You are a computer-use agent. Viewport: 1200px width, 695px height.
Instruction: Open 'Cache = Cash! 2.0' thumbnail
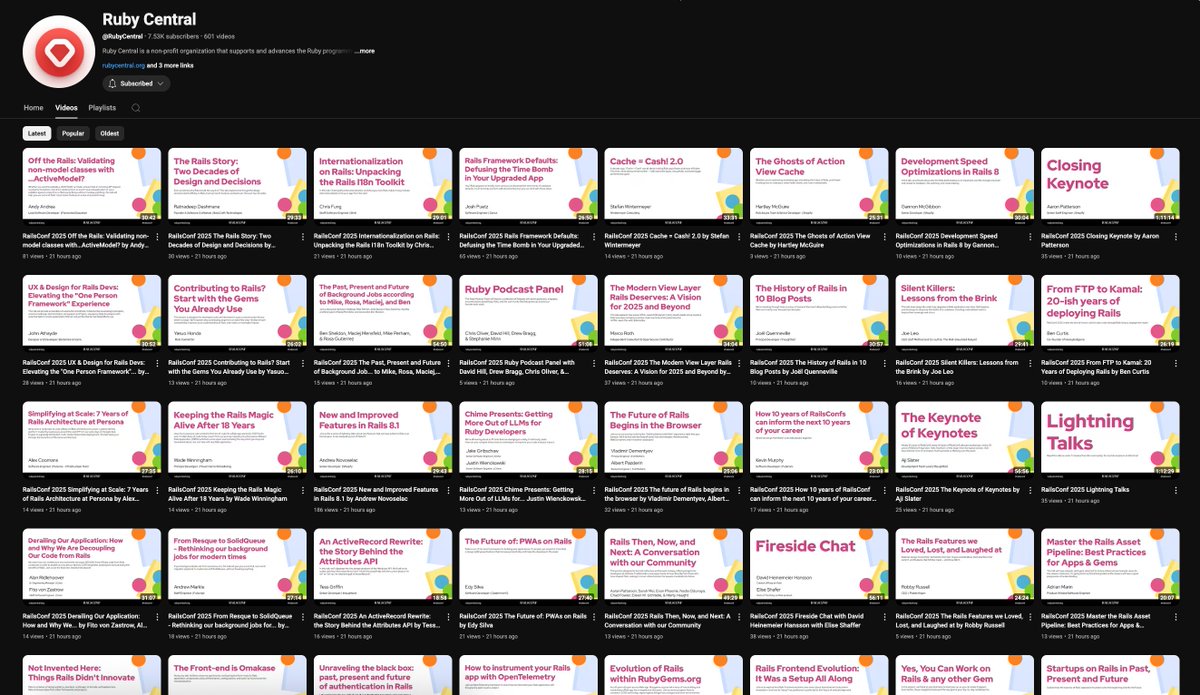(673, 187)
